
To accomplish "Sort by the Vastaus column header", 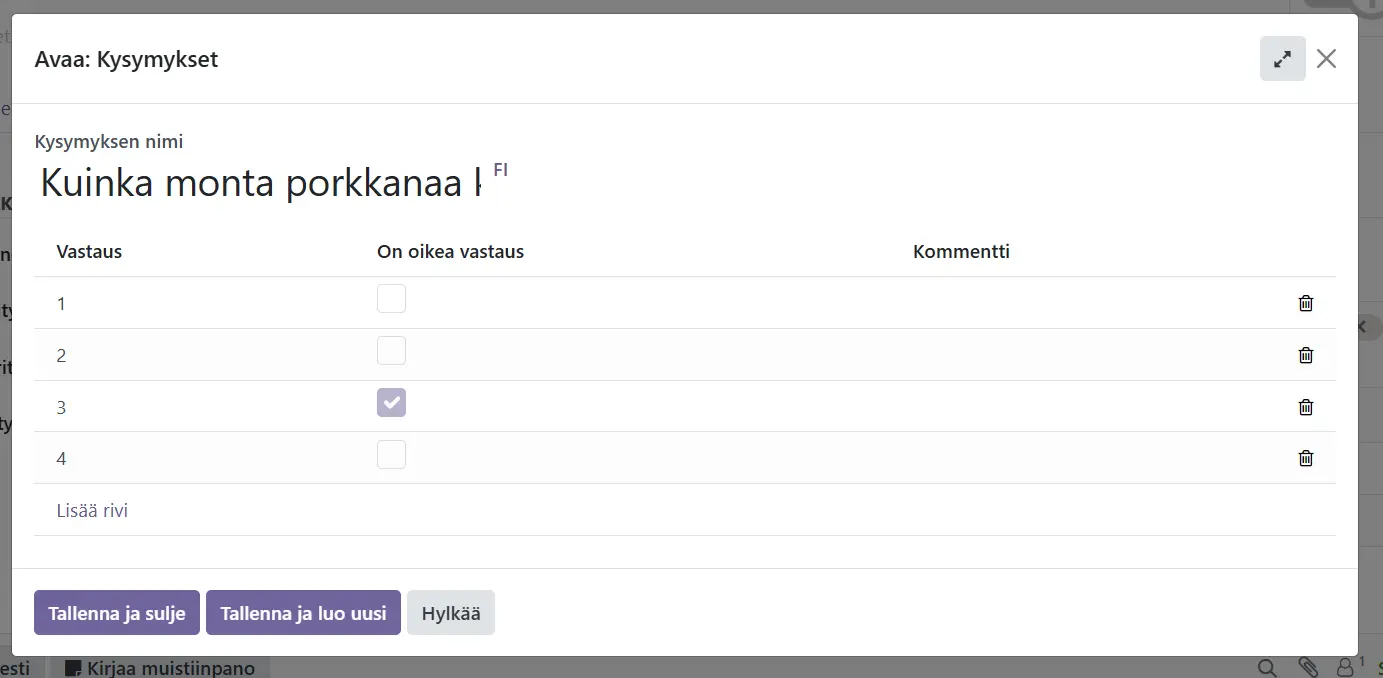I will click(x=89, y=252).
